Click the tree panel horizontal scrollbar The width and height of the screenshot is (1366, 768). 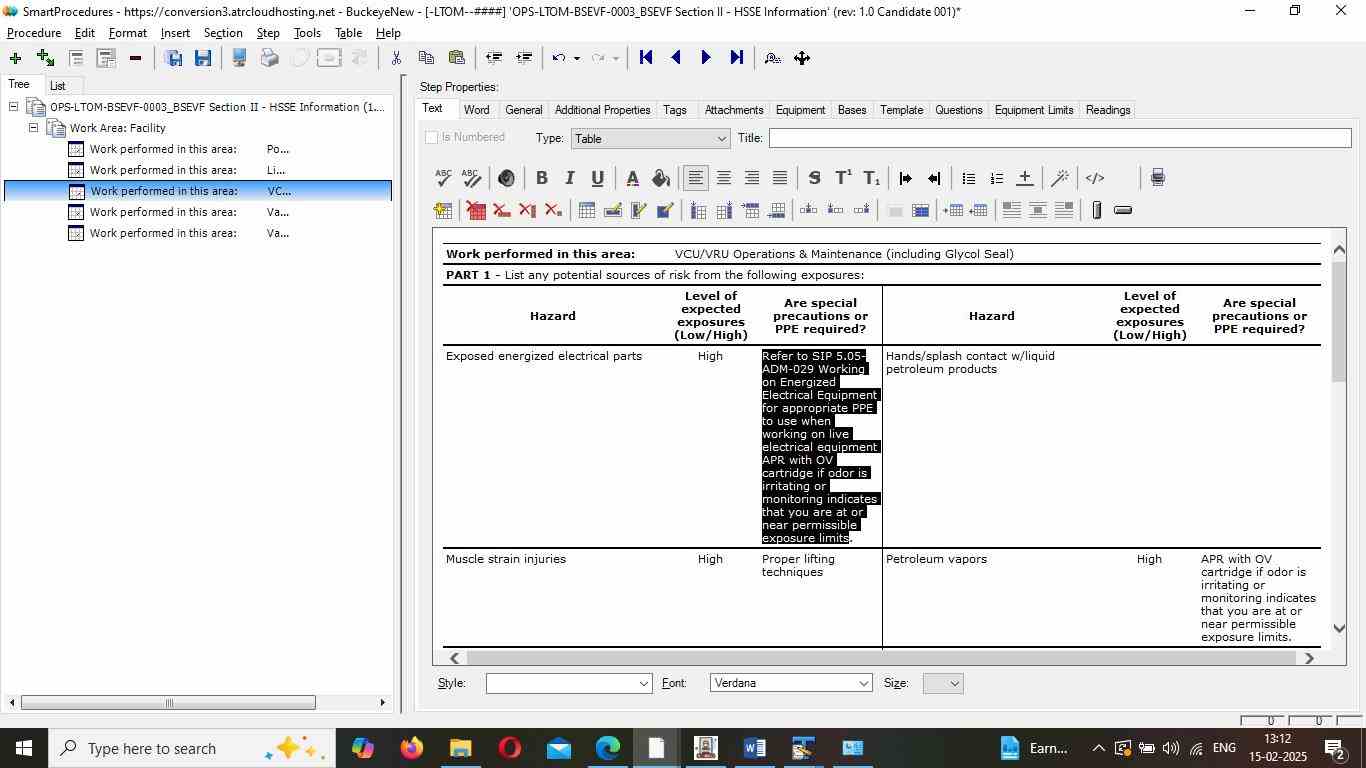point(168,702)
